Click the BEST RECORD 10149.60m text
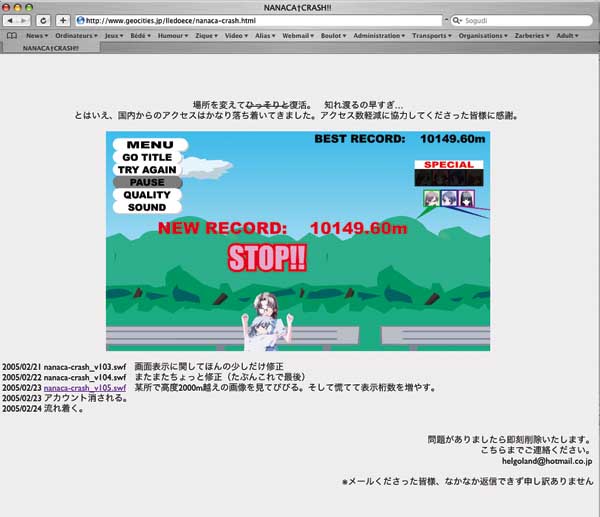Screen dimensions: 600x517 pos(400,139)
